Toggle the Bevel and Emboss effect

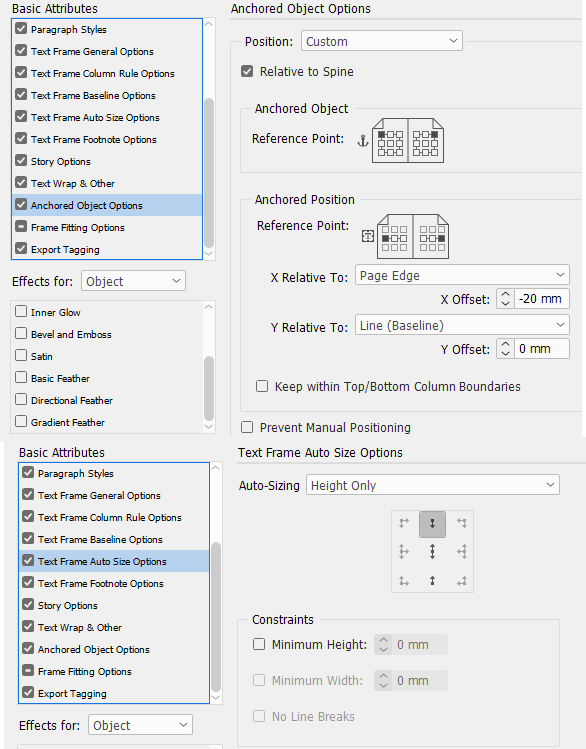(x=21, y=333)
